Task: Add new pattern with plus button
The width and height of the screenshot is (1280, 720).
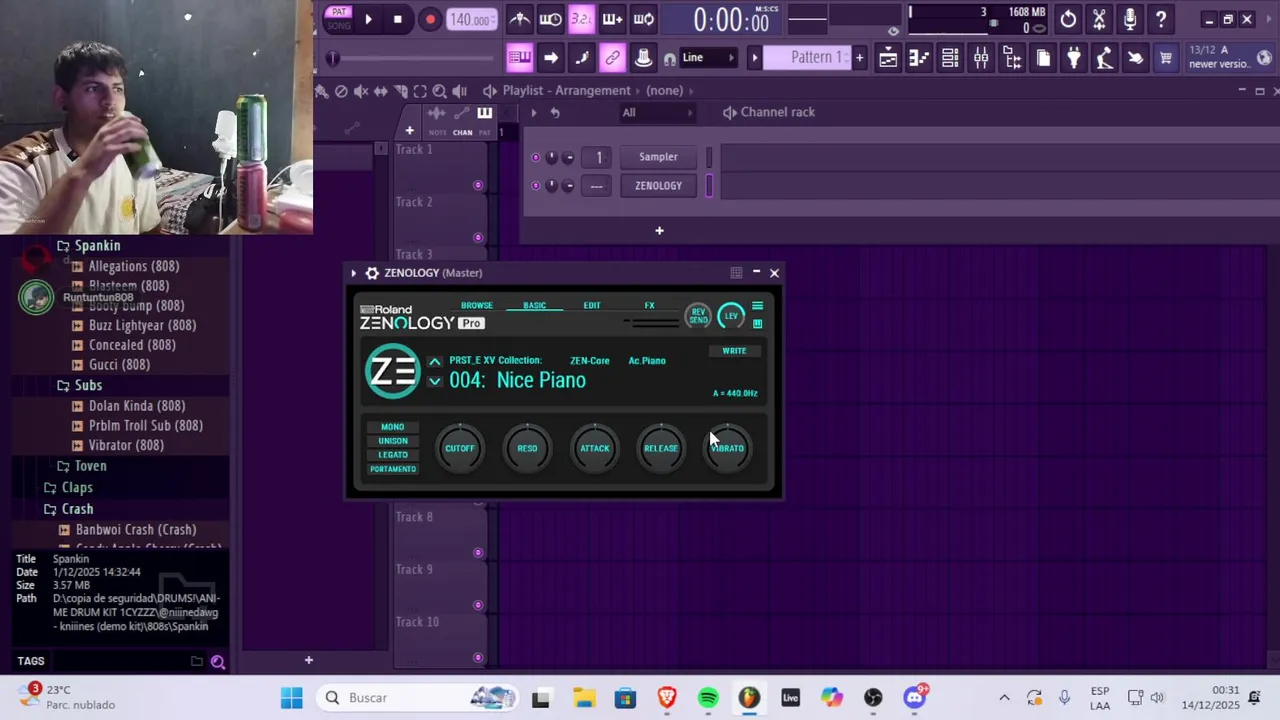Action: (x=859, y=58)
